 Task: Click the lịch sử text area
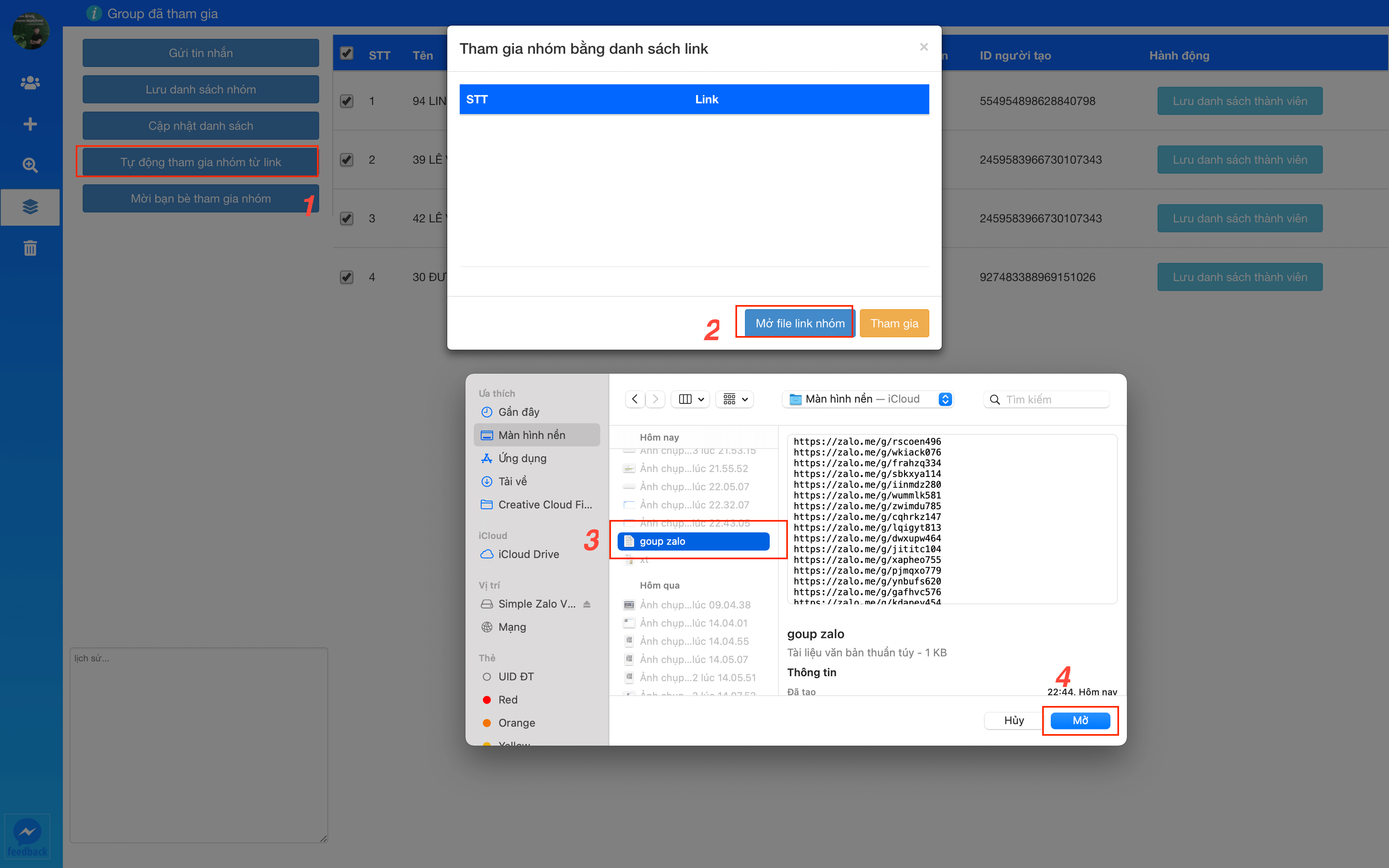(x=198, y=745)
